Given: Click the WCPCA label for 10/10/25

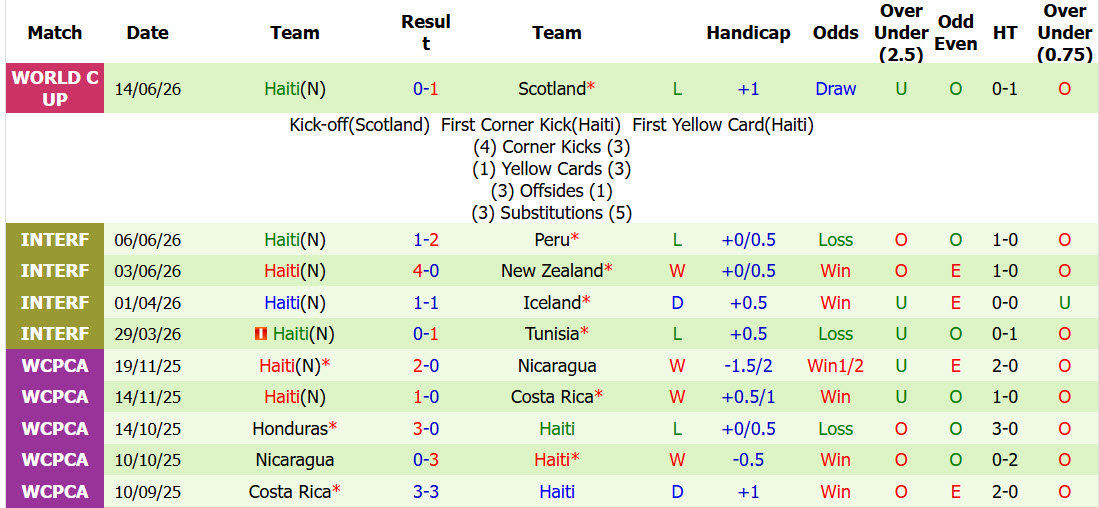Looking at the screenshot, I should tap(55, 460).
